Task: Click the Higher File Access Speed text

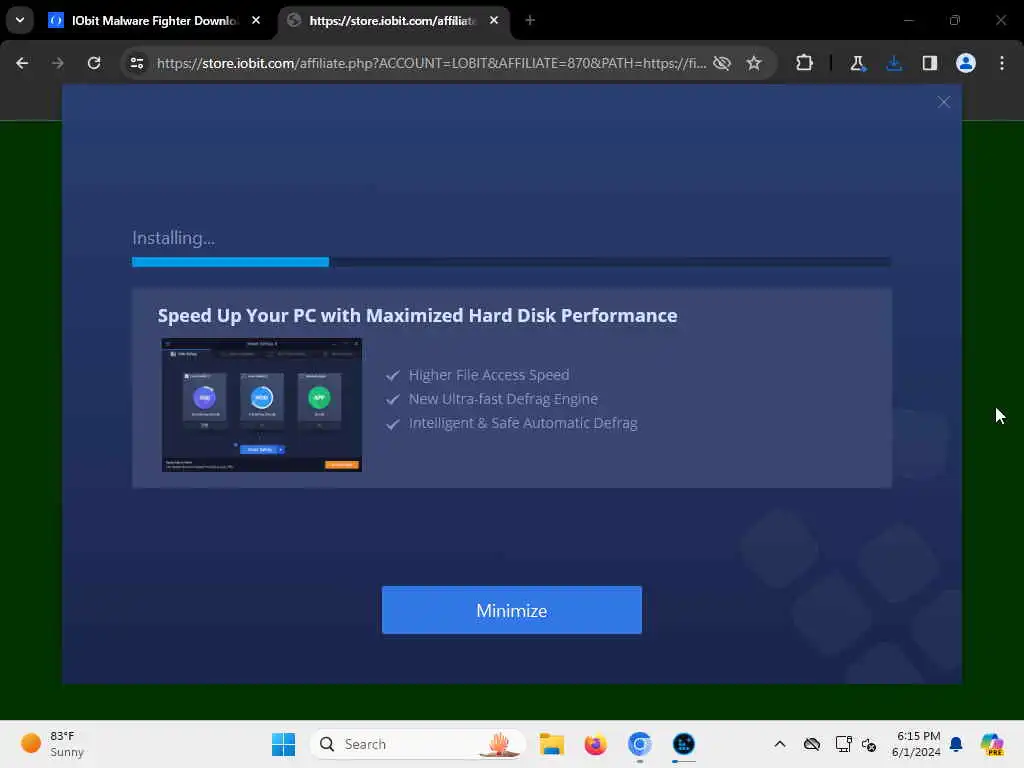Action: pyautogui.click(x=488, y=375)
